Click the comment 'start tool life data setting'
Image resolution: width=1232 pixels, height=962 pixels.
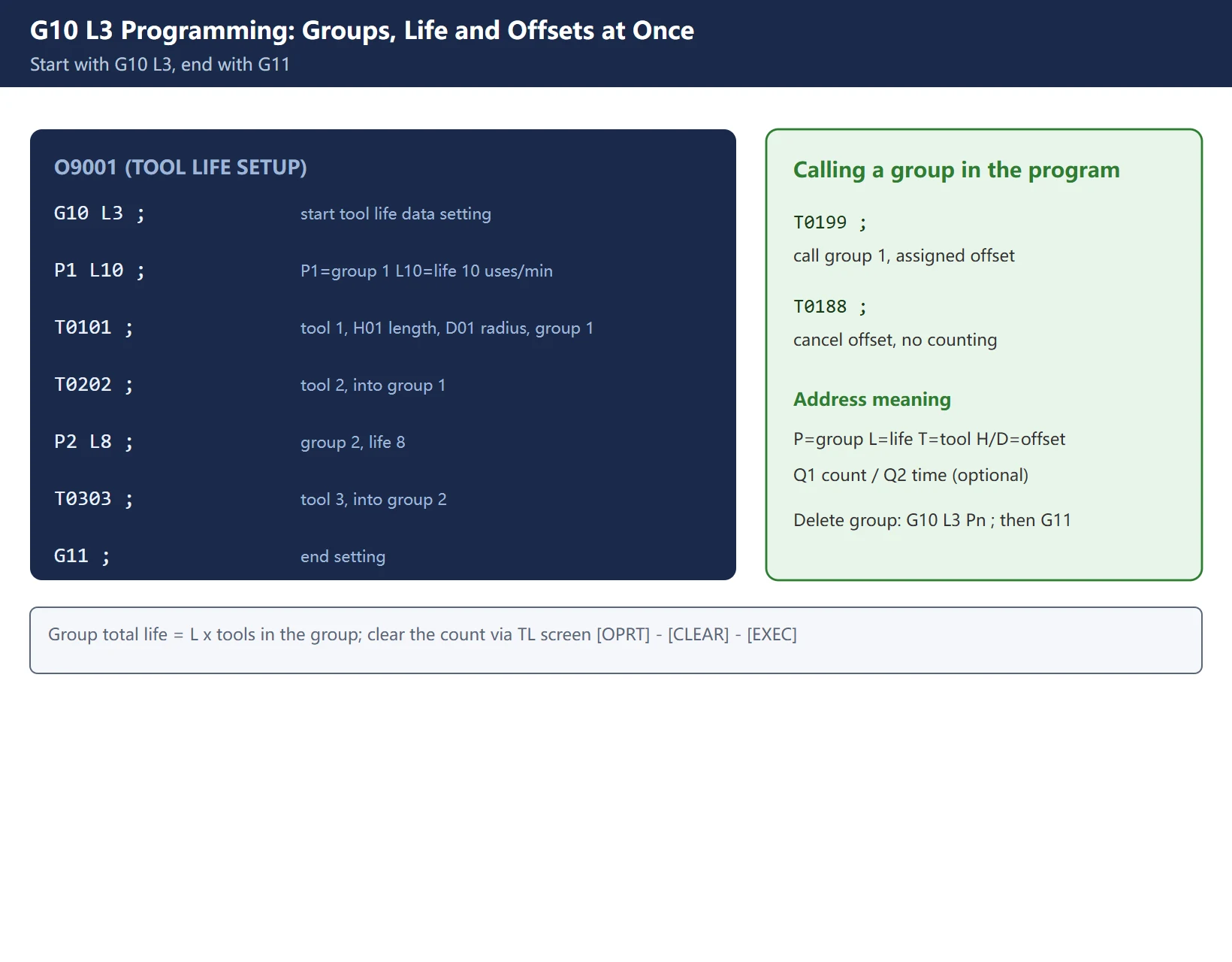396,214
